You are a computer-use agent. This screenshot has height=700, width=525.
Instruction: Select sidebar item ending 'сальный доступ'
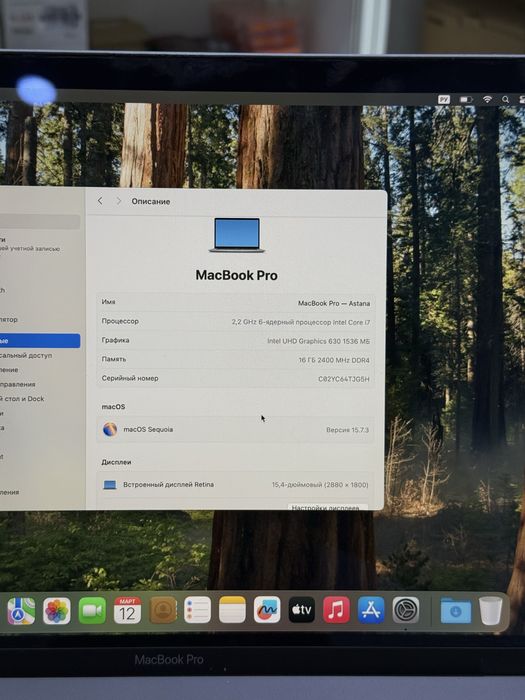click(x=26, y=355)
